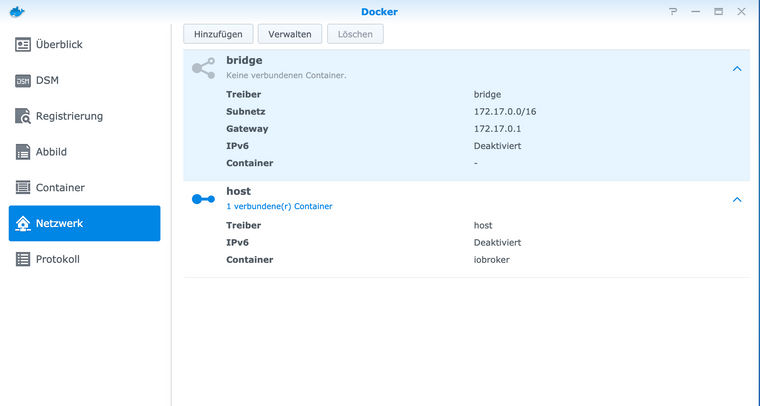Click the Docker whale icon in title bar

pyautogui.click(x=17, y=12)
